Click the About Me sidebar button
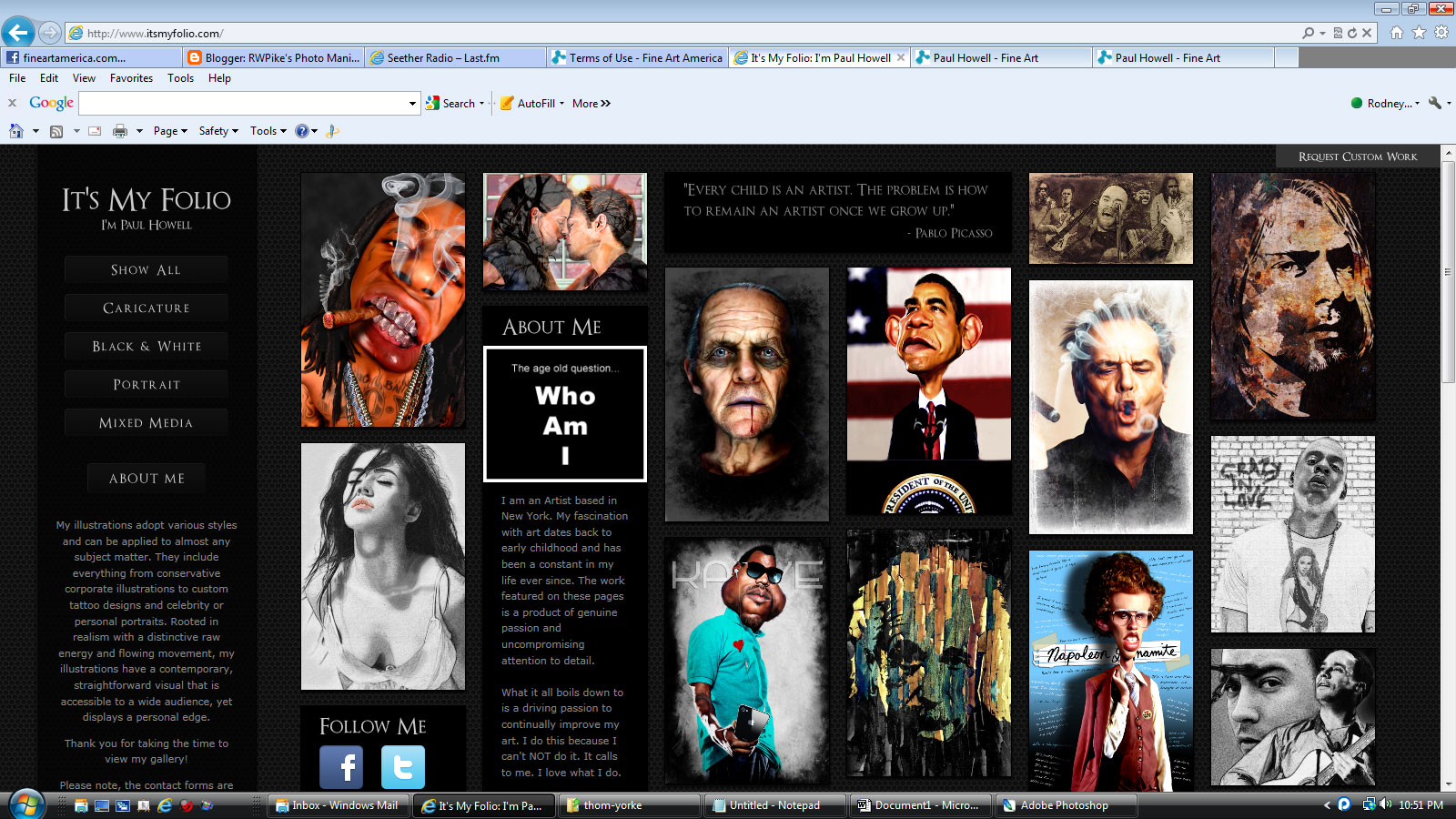This screenshot has width=1456, height=819. point(147,479)
